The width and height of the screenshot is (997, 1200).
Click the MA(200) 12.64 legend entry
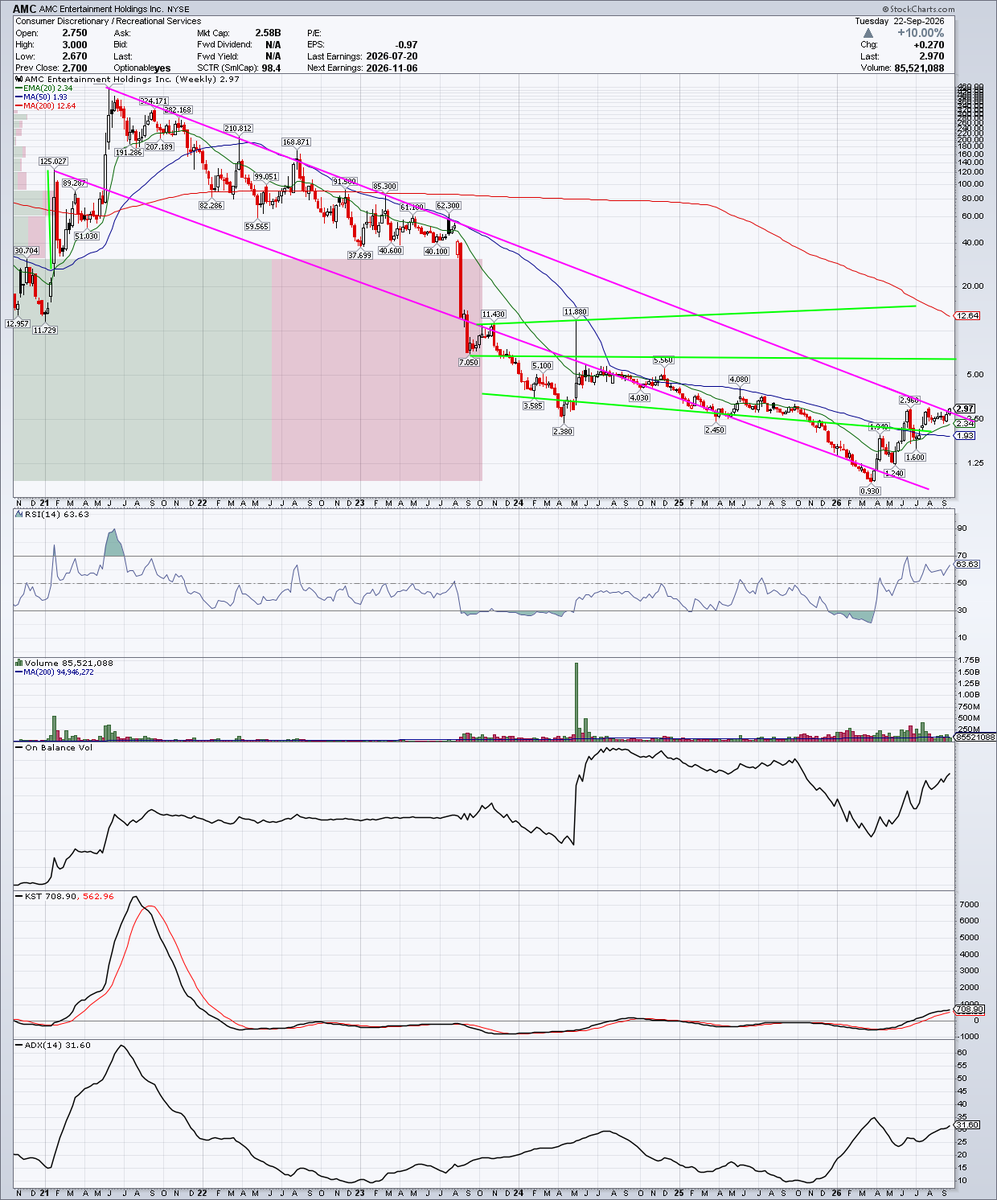click(x=44, y=106)
